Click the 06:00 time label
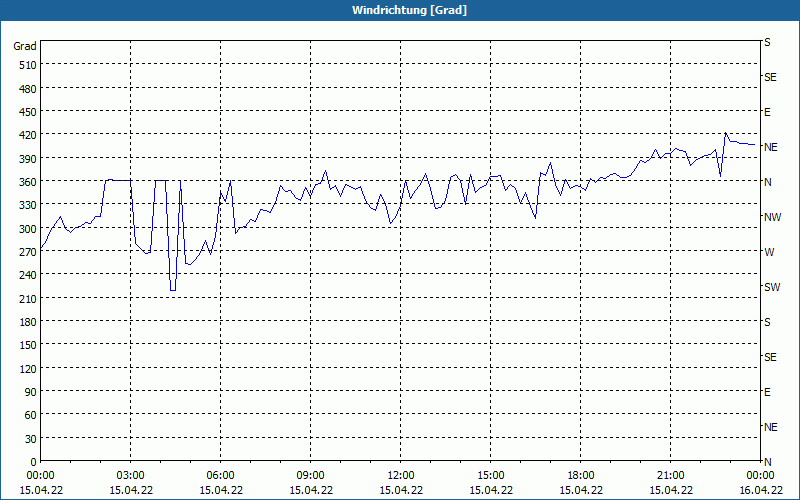 220,476
